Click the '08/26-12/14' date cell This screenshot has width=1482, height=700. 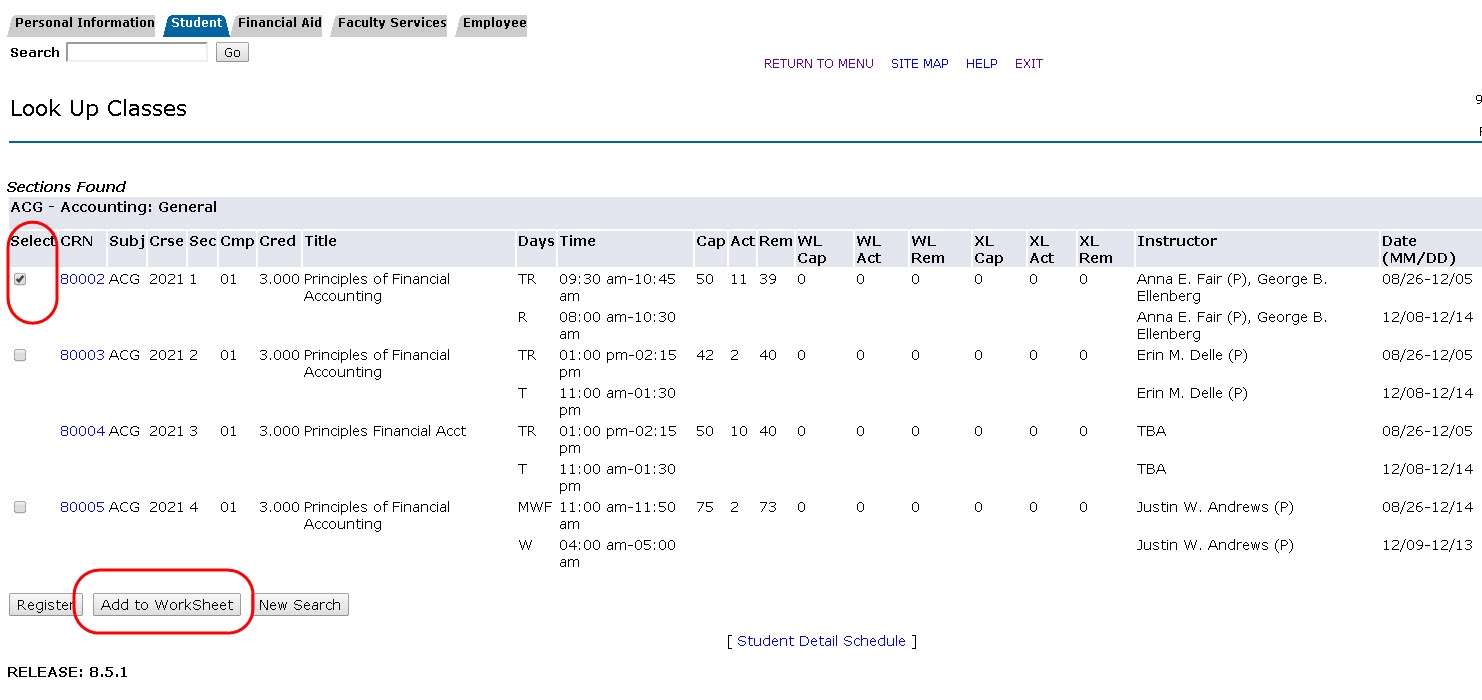coord(1427,508)
